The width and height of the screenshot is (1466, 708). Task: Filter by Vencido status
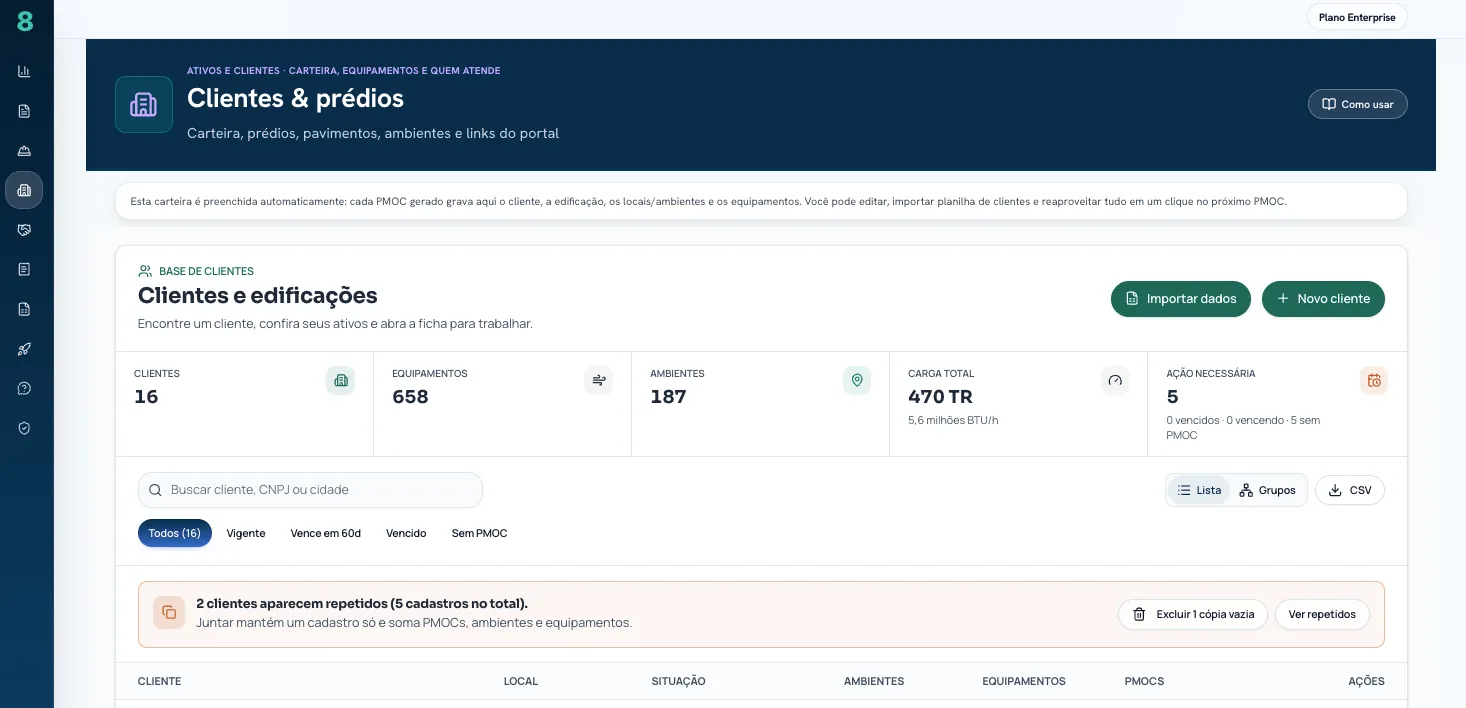pos(406,533)
